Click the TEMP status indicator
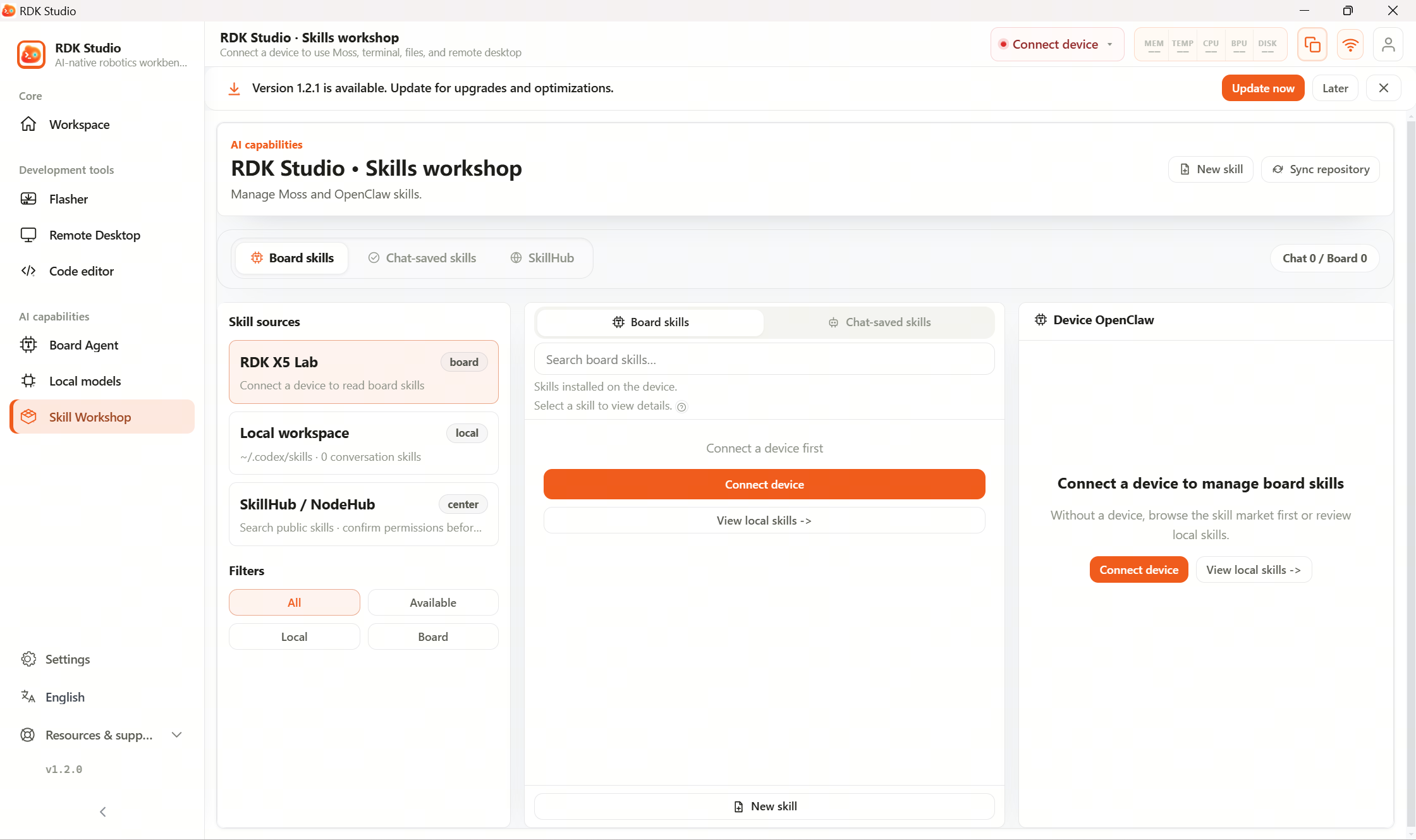Screen dimensions: 1416x840 pyautogui.click(x=1182, y=45)
